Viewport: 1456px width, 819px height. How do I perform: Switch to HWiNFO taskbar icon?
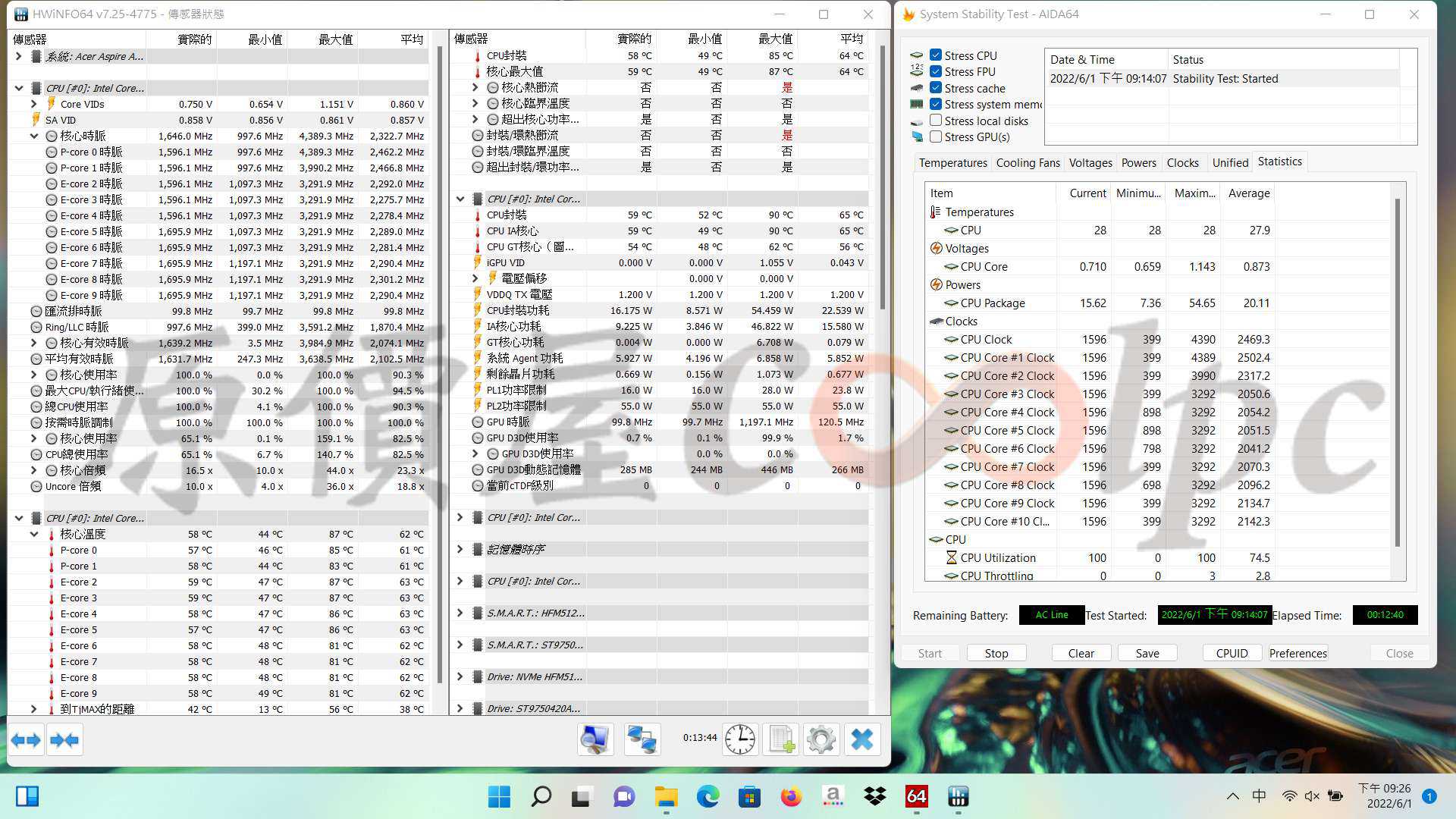[958, 796]
